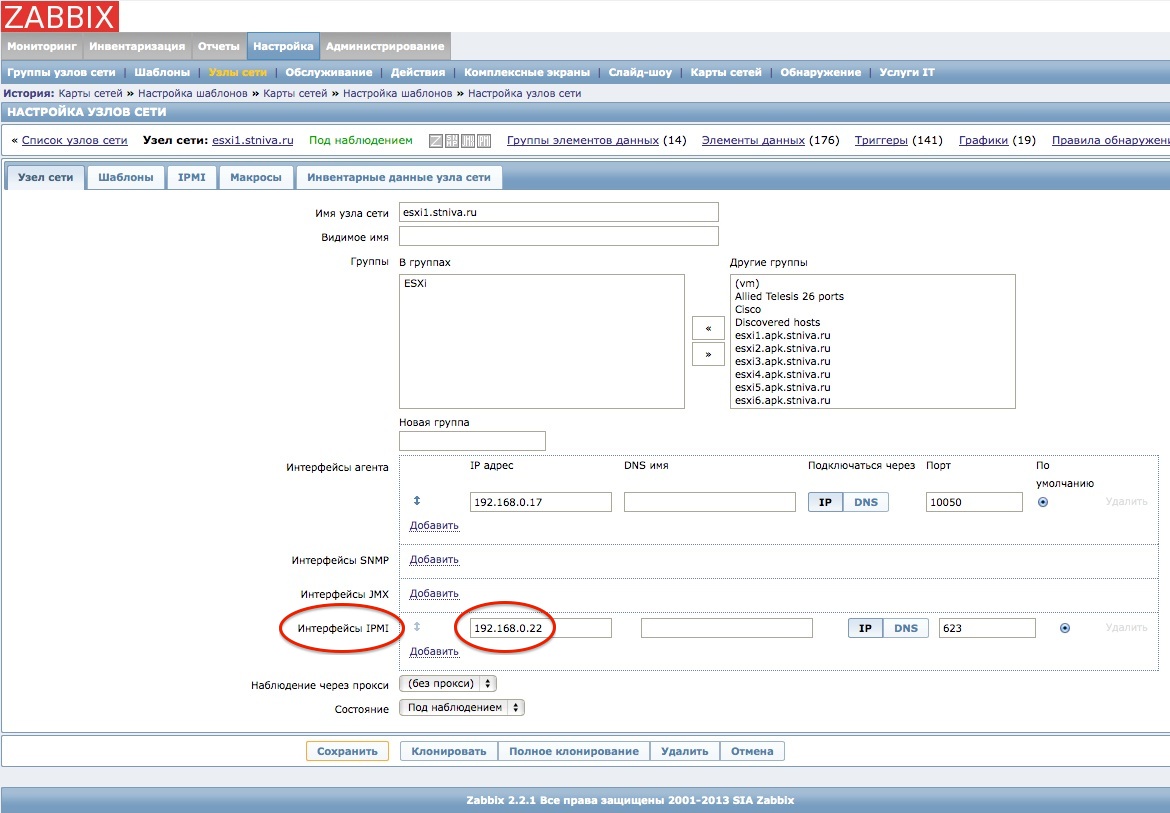
Task: Open the Триггеры link
Action: coord(881,141)
